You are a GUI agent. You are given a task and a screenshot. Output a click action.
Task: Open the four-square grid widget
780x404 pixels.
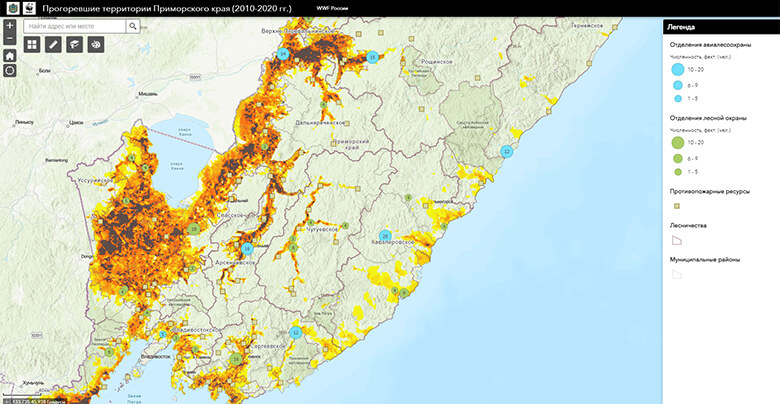(x=32, y=45)
